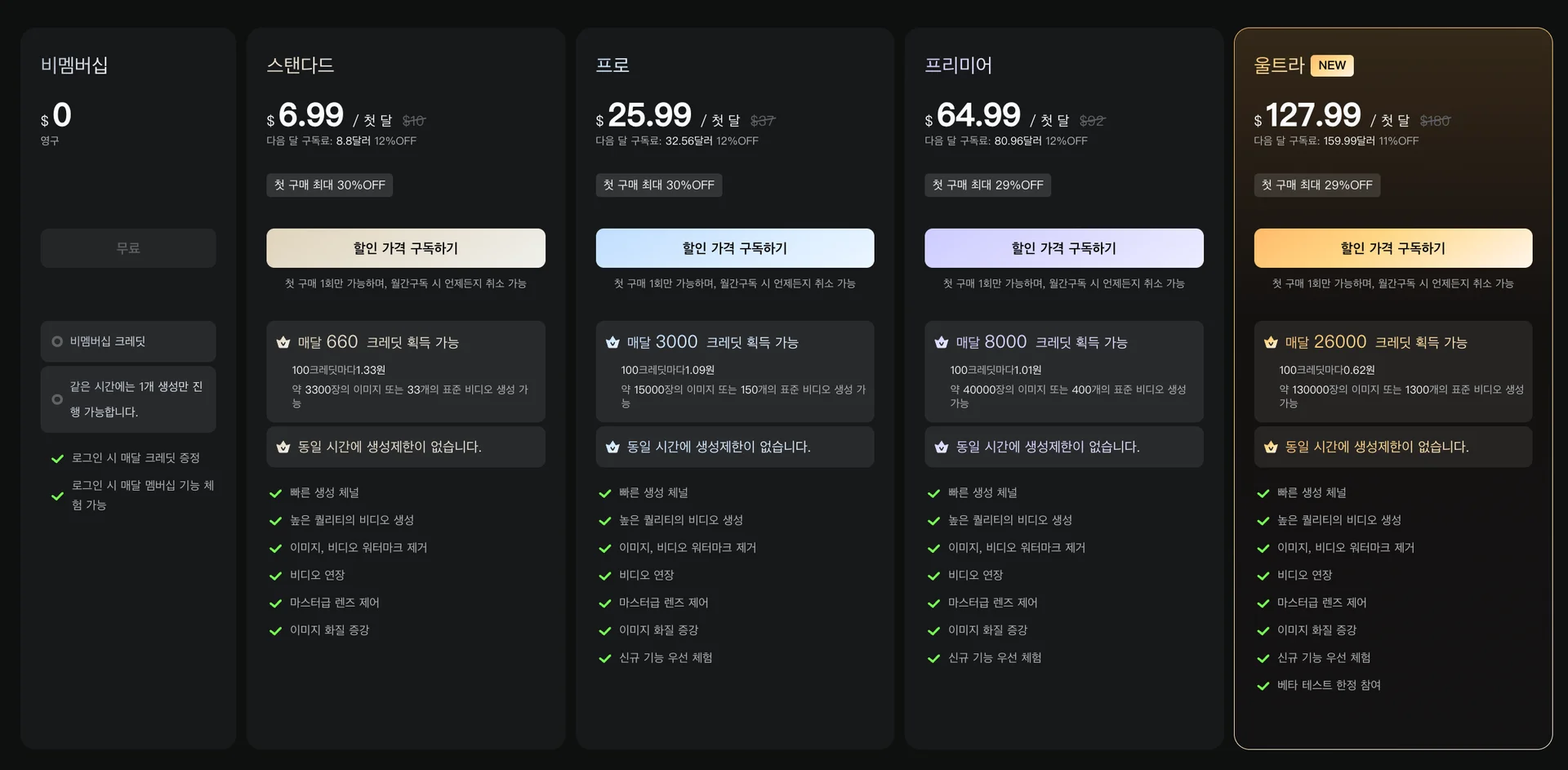Click the checkmark beside 이미지 화질 증강 in 프리미어
Image resolution: width=1568 pixels, height=770 pixels.
tap(933, 630)
